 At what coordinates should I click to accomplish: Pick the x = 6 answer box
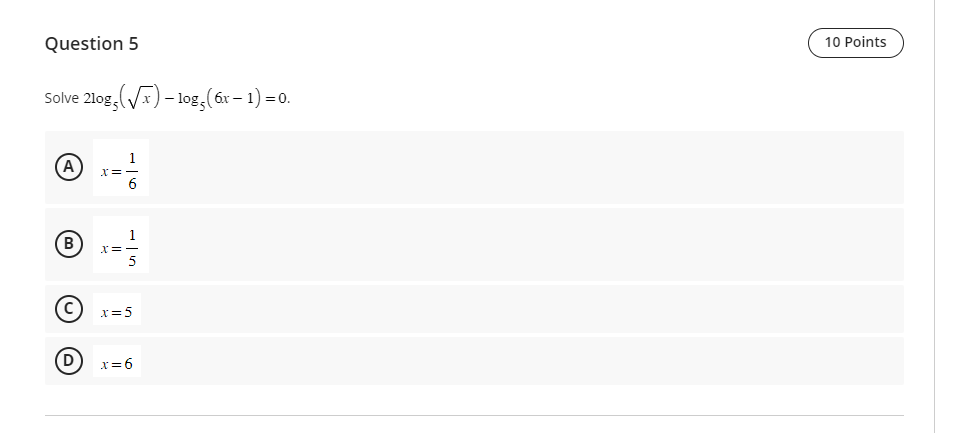pyautogui.click(x=117, y=361)
